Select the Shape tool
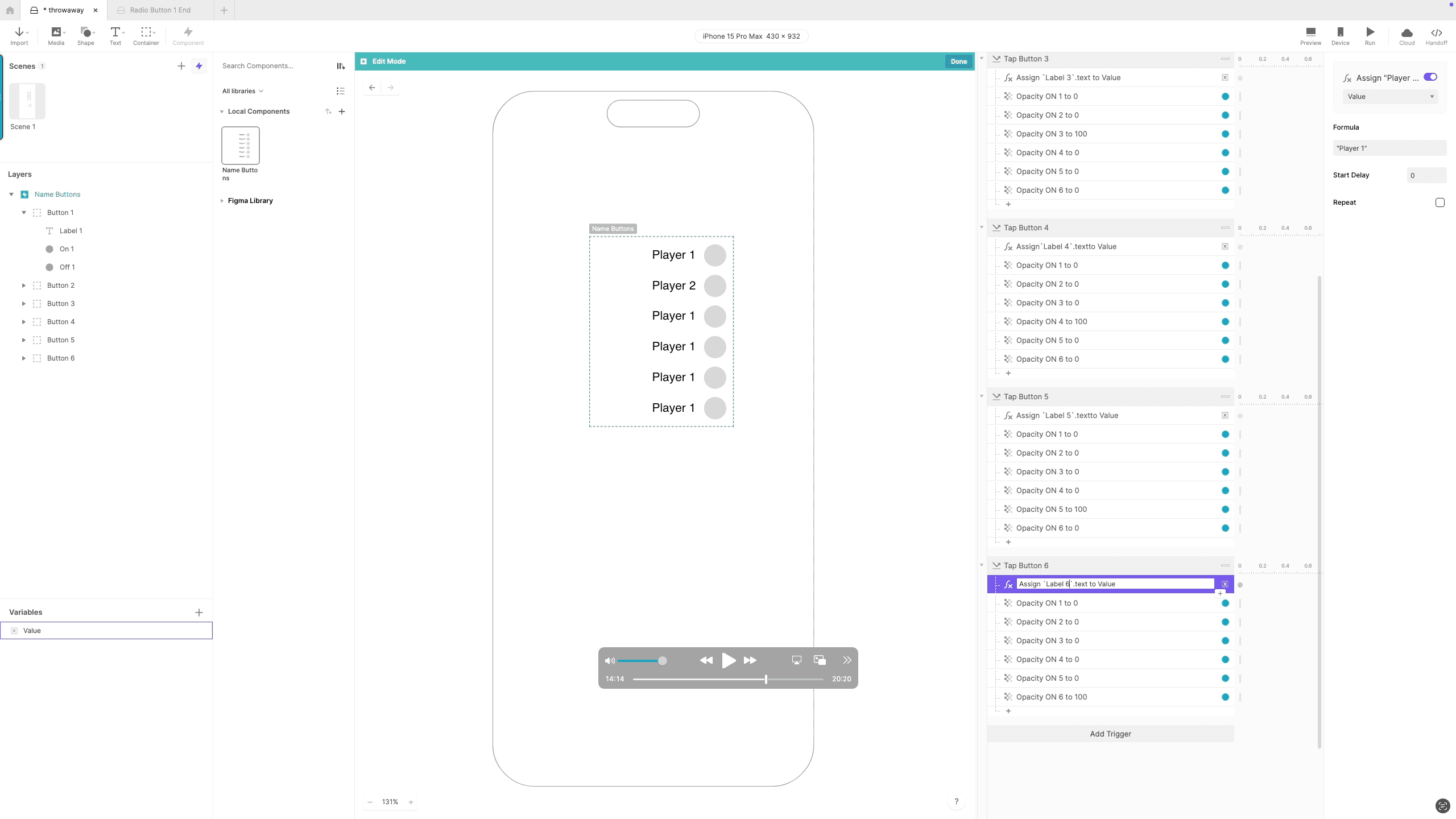This screenshot has width=1456, height=819. [x=85, y=35]
